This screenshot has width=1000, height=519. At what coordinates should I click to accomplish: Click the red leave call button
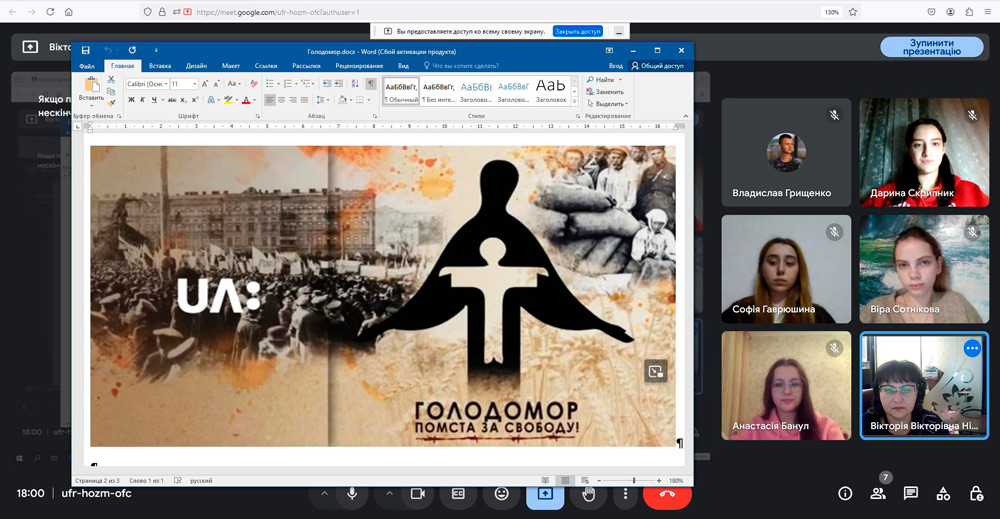(667, 493)
